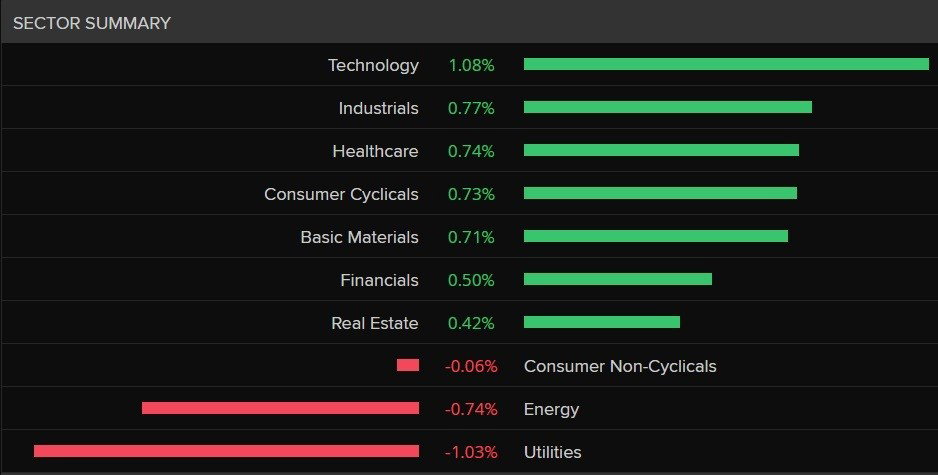The height and width of the screenshot is (475, 938).
Task: Click the Industrials sector label
Action: pyautogui.click(x=379, y=108)
